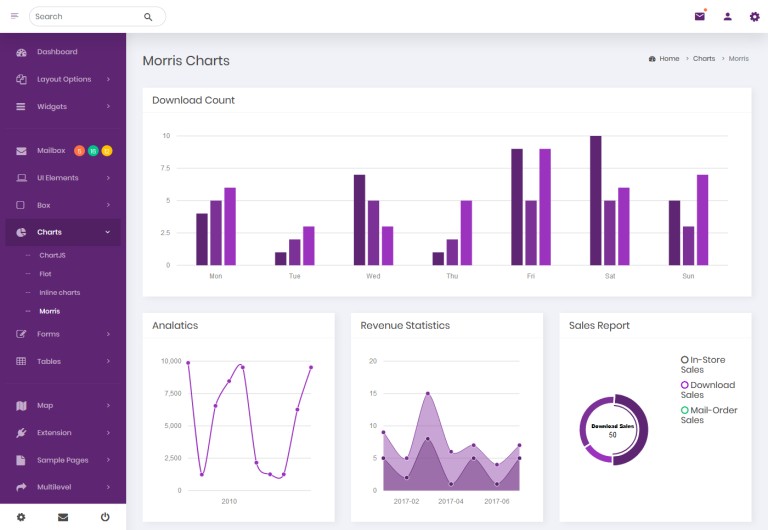This screenshot has height=530, width=768.
Task: Click In-Store Sales legend entry
Action: (703, 364)
